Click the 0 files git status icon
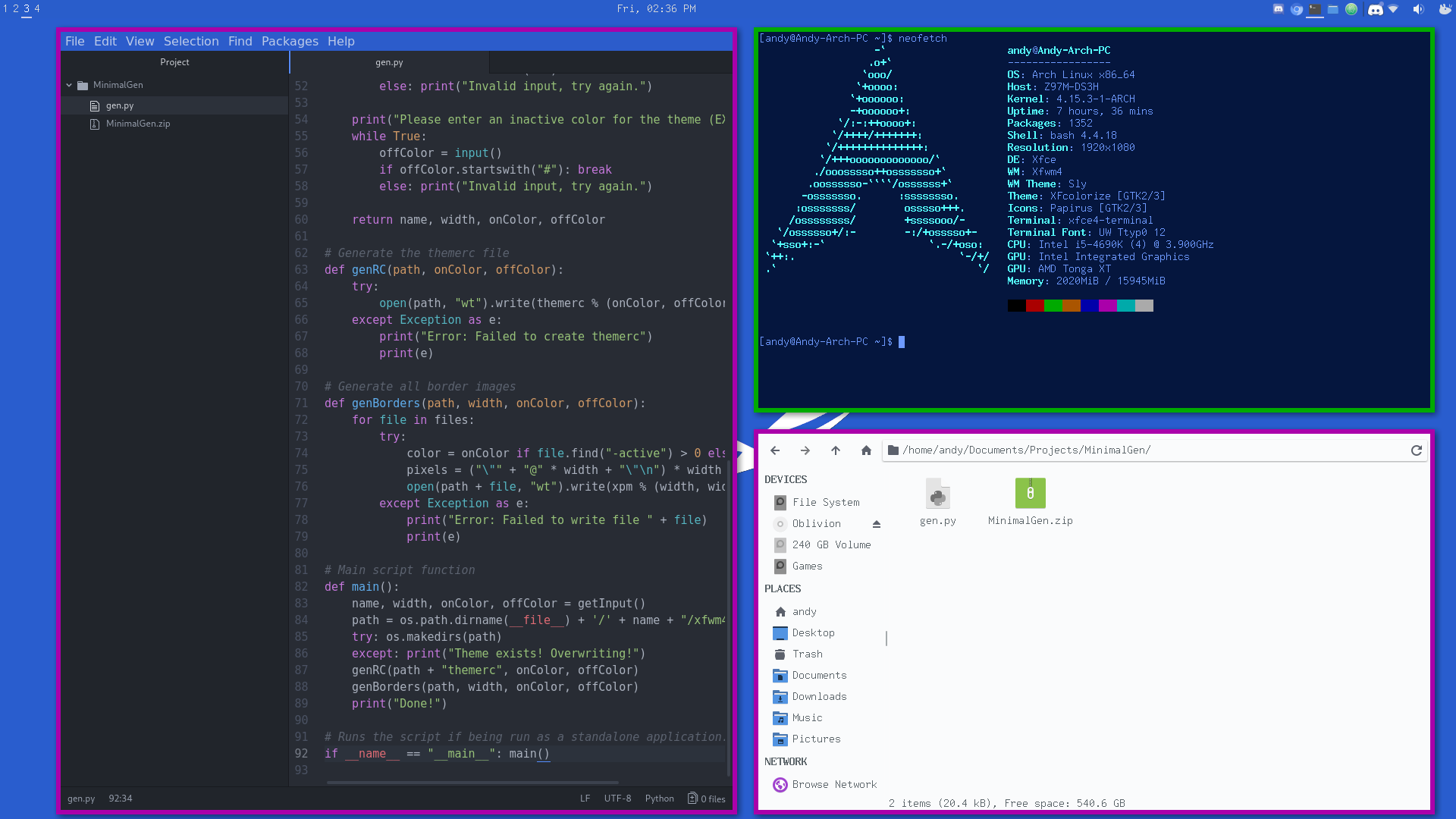Image resolution: width=1456 pixels, height=819 pixels. (x=692, y=798)
